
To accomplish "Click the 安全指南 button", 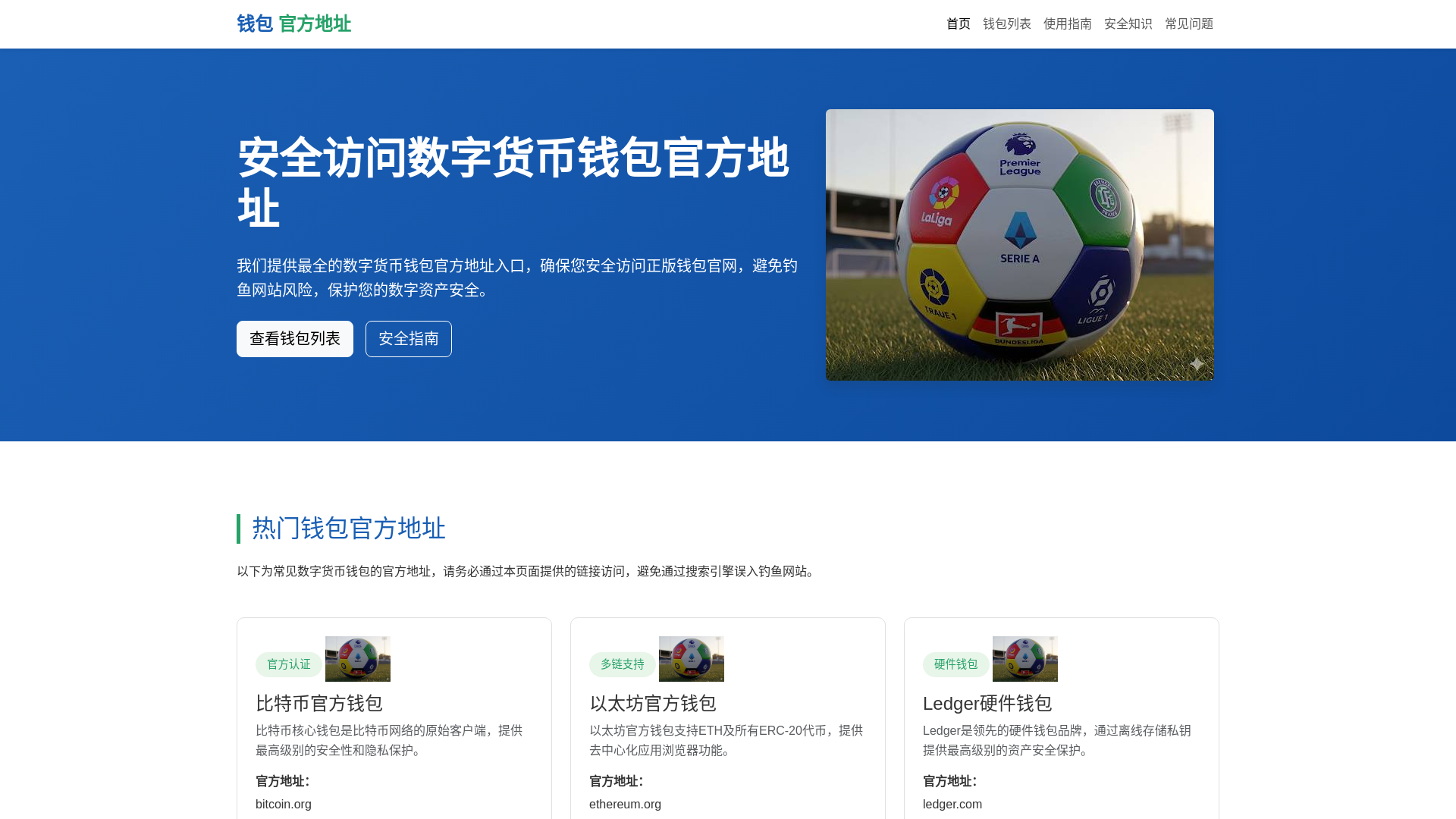I will [x=409, y=339].
